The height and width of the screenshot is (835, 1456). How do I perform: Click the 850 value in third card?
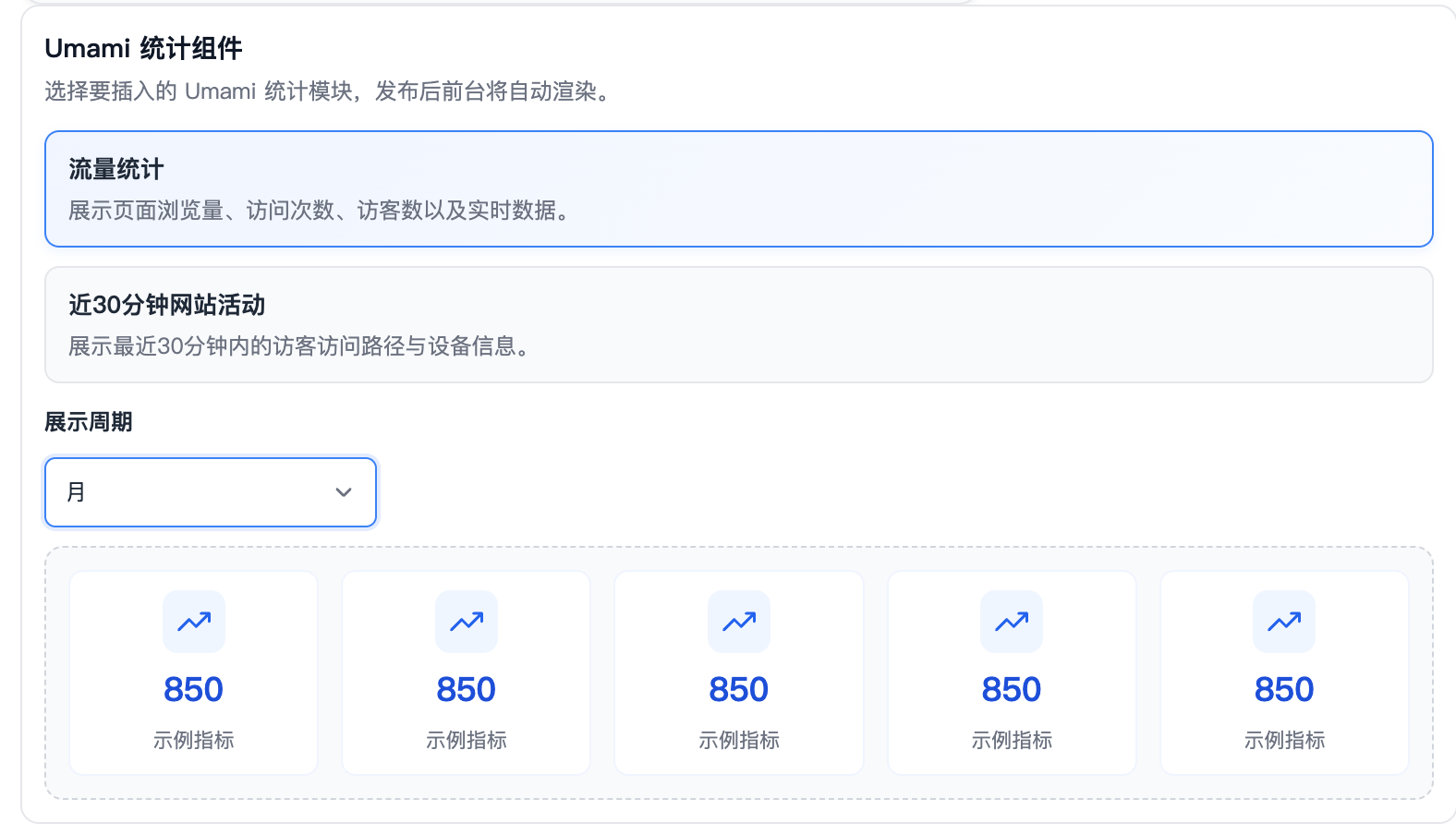pyautogui.click(x=739, y=690)
